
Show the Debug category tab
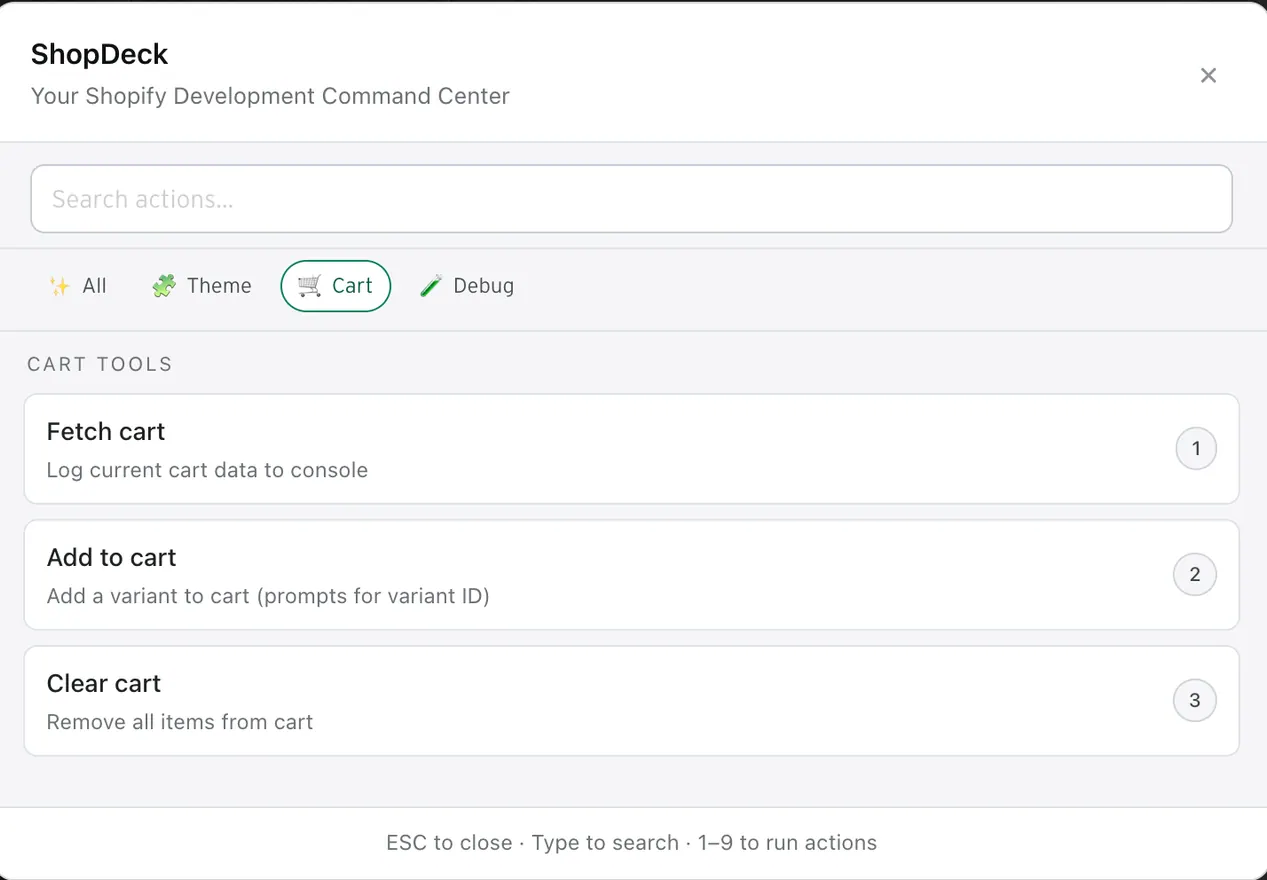467,286
